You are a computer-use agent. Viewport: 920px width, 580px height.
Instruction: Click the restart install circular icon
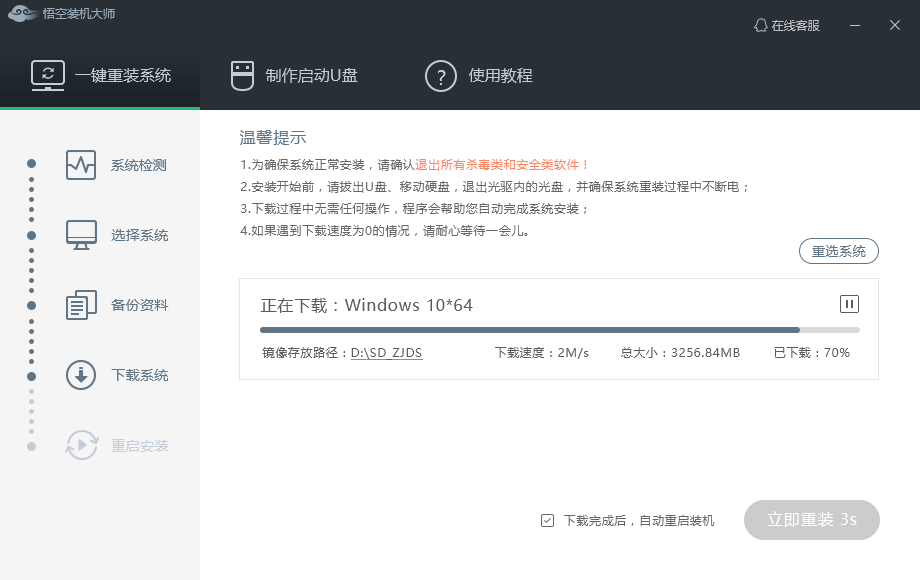(x=81, y=445)
